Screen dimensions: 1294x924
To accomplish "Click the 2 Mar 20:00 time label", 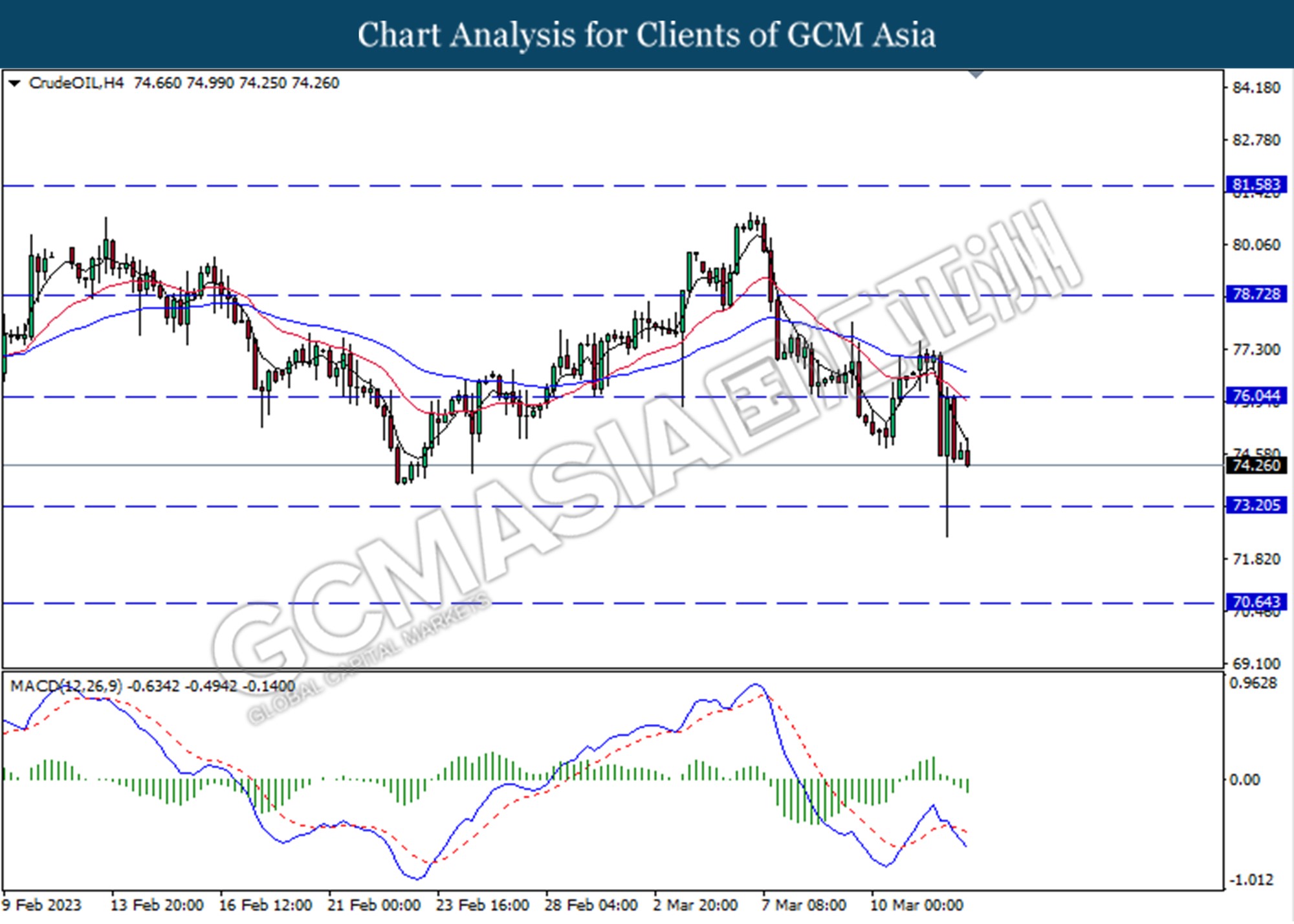I will coord(696,905).
